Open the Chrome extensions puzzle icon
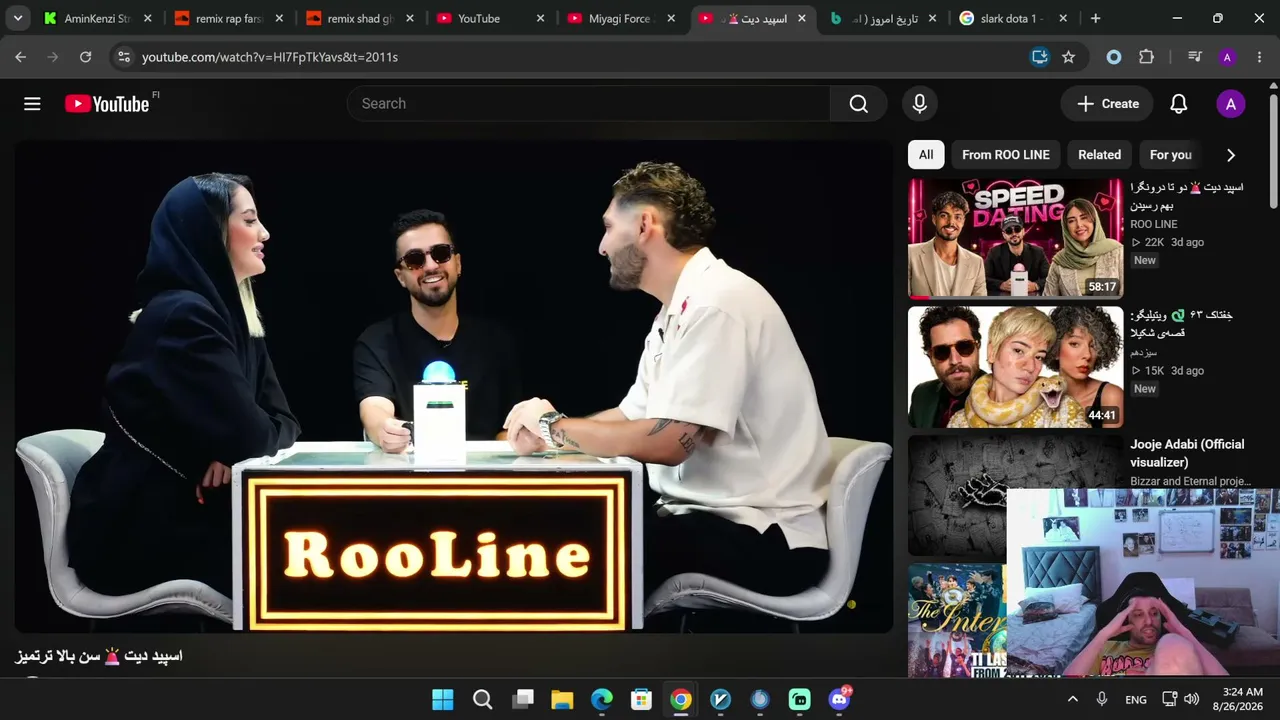 pyautogui.click(x=1146, y=57)
